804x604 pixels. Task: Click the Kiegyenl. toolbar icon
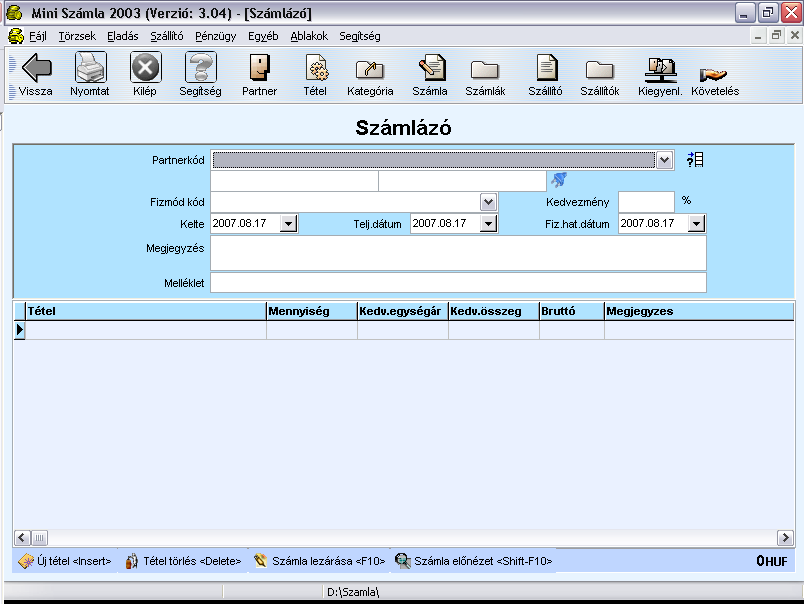[x=661, y=70]
